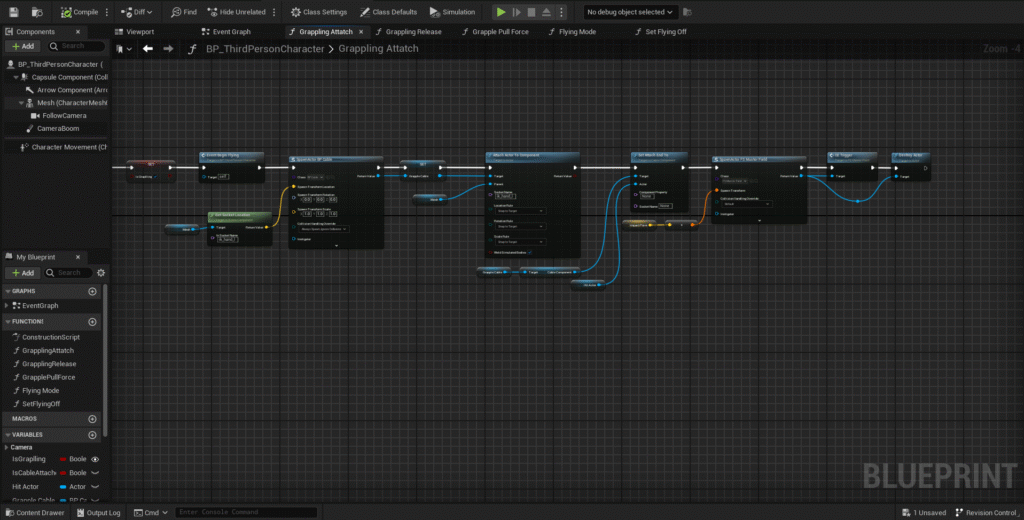The height and width of the screenshot is (520, 1024).
Task: Toggle IsGrappling variable visibility eye
Action: pos(95,459)
